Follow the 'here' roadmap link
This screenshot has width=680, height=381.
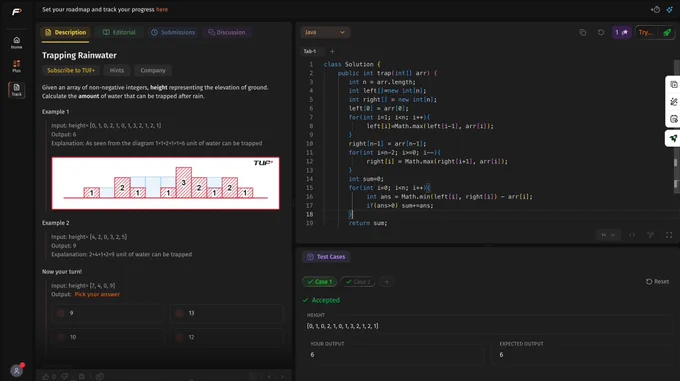pyautogui.click(x=162, y=10)
